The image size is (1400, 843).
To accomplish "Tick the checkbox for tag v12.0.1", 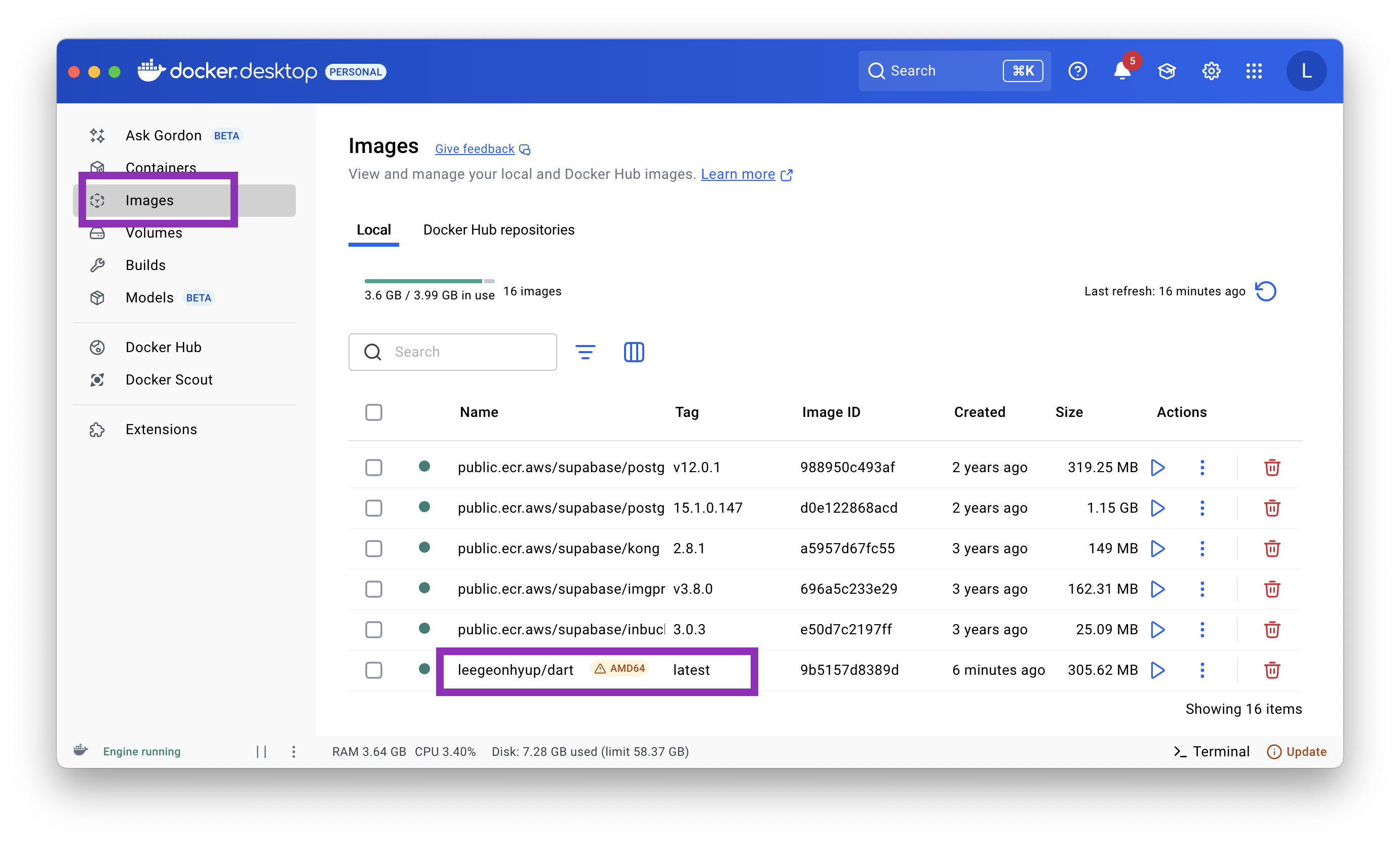I will point(373,468).
